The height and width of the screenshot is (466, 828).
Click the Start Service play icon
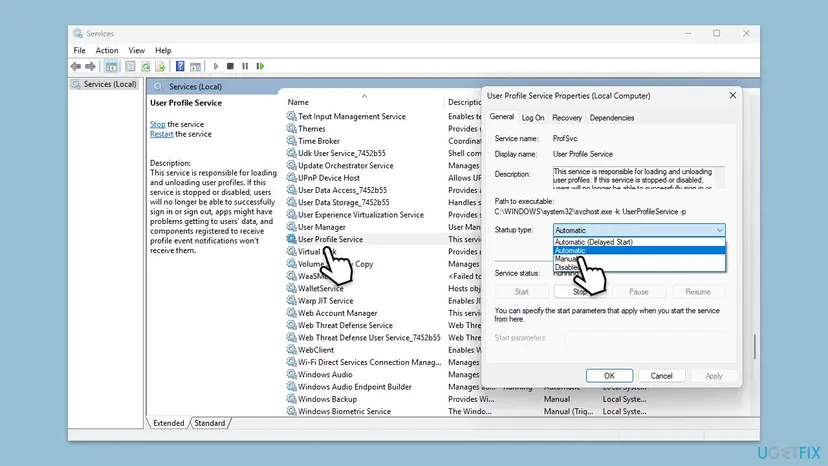(215, 66)
